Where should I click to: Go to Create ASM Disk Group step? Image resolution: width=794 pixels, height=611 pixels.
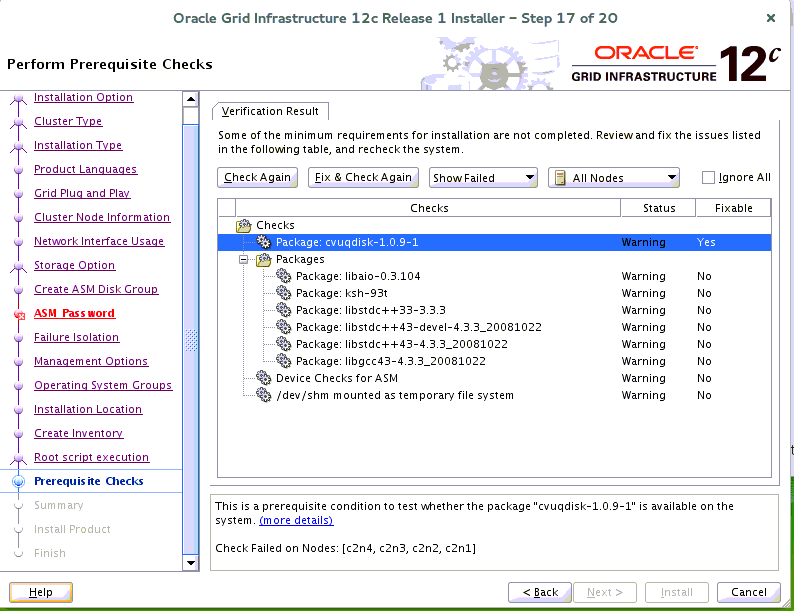tap(96, 289)
